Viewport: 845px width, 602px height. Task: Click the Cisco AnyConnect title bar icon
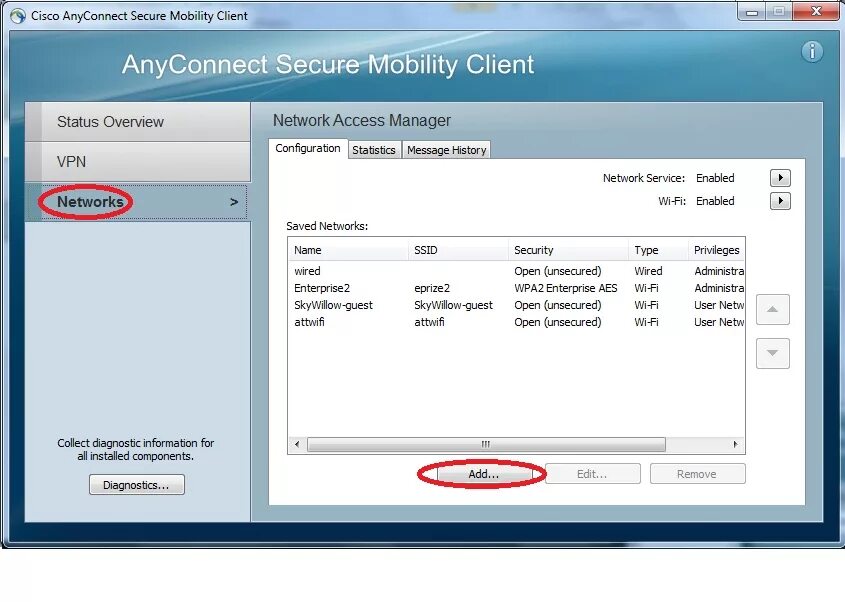point(18,16)
